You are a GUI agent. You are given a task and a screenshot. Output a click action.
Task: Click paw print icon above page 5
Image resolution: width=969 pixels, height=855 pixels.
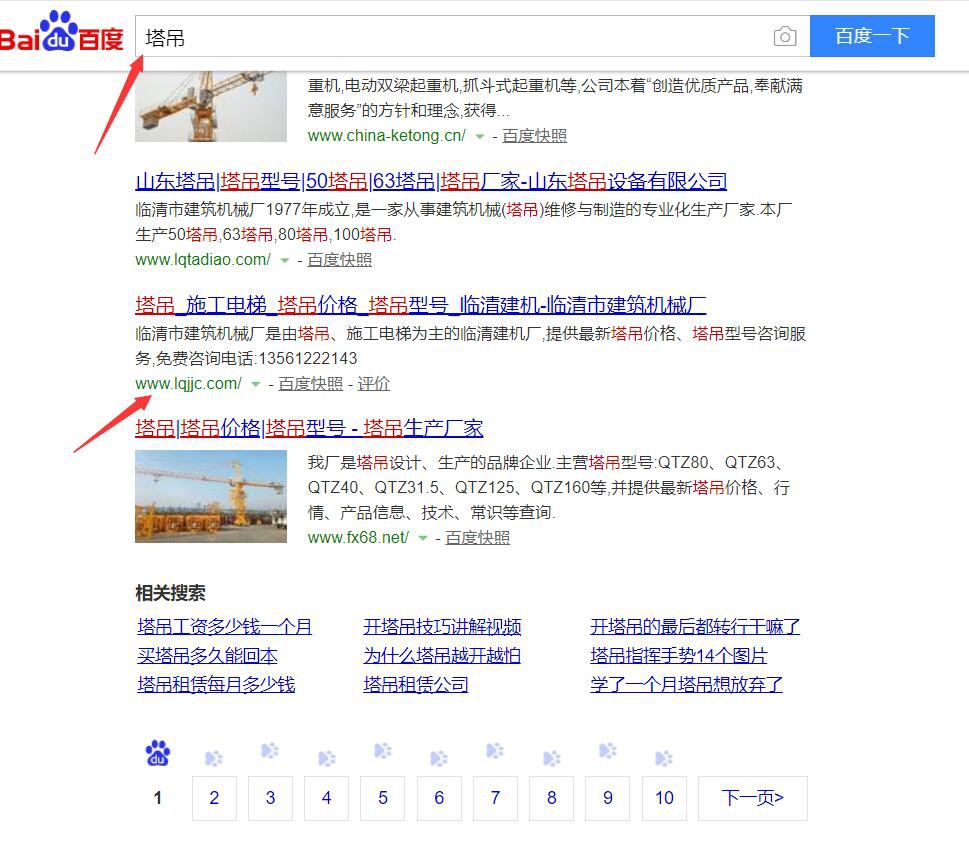383,751
